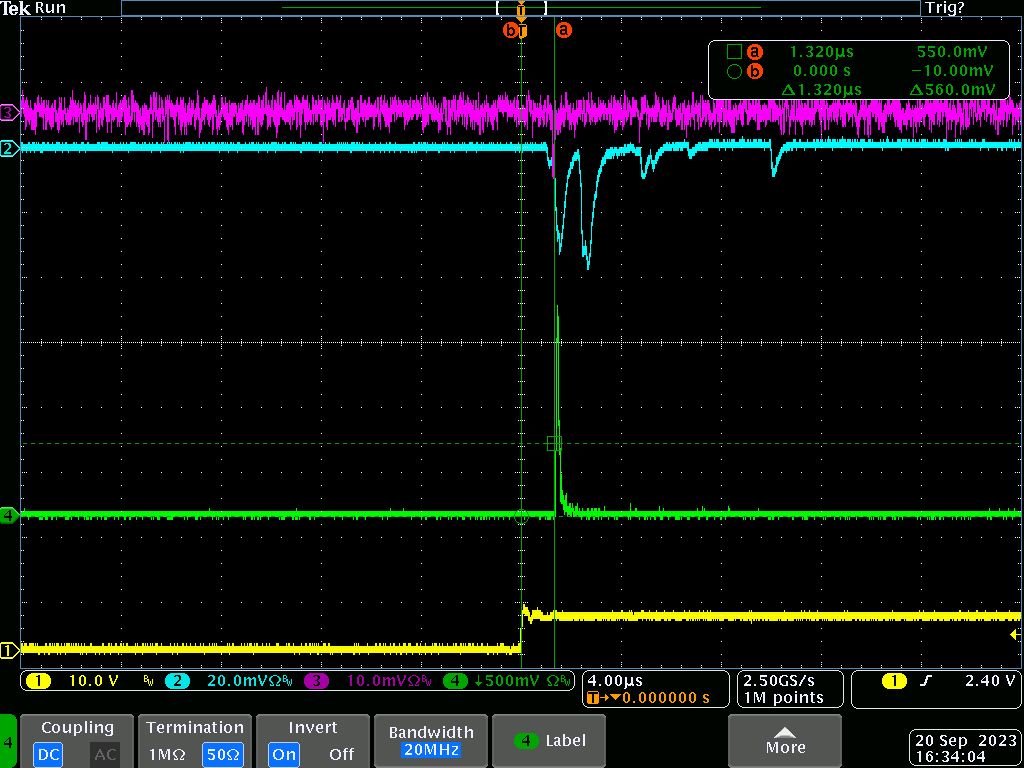
Task: Click the yellow trigger level arrow
Action: pyautogui.click(x=1015, y=635)
